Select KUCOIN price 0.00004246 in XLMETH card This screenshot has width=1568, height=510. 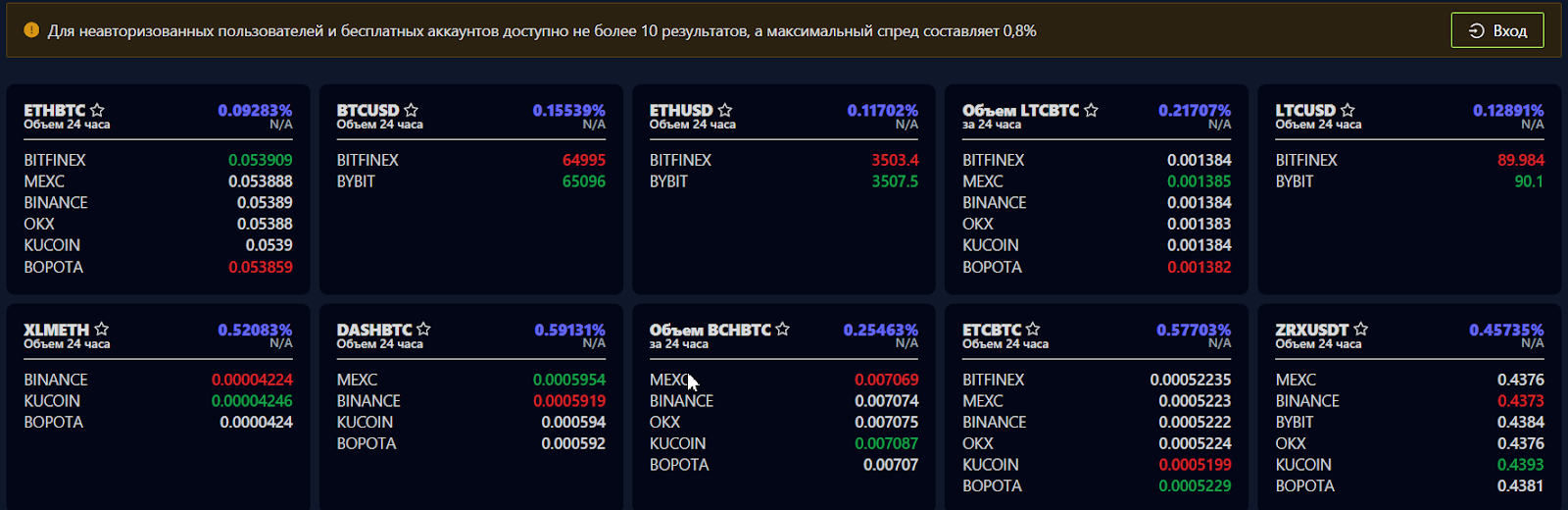point(252,401)
